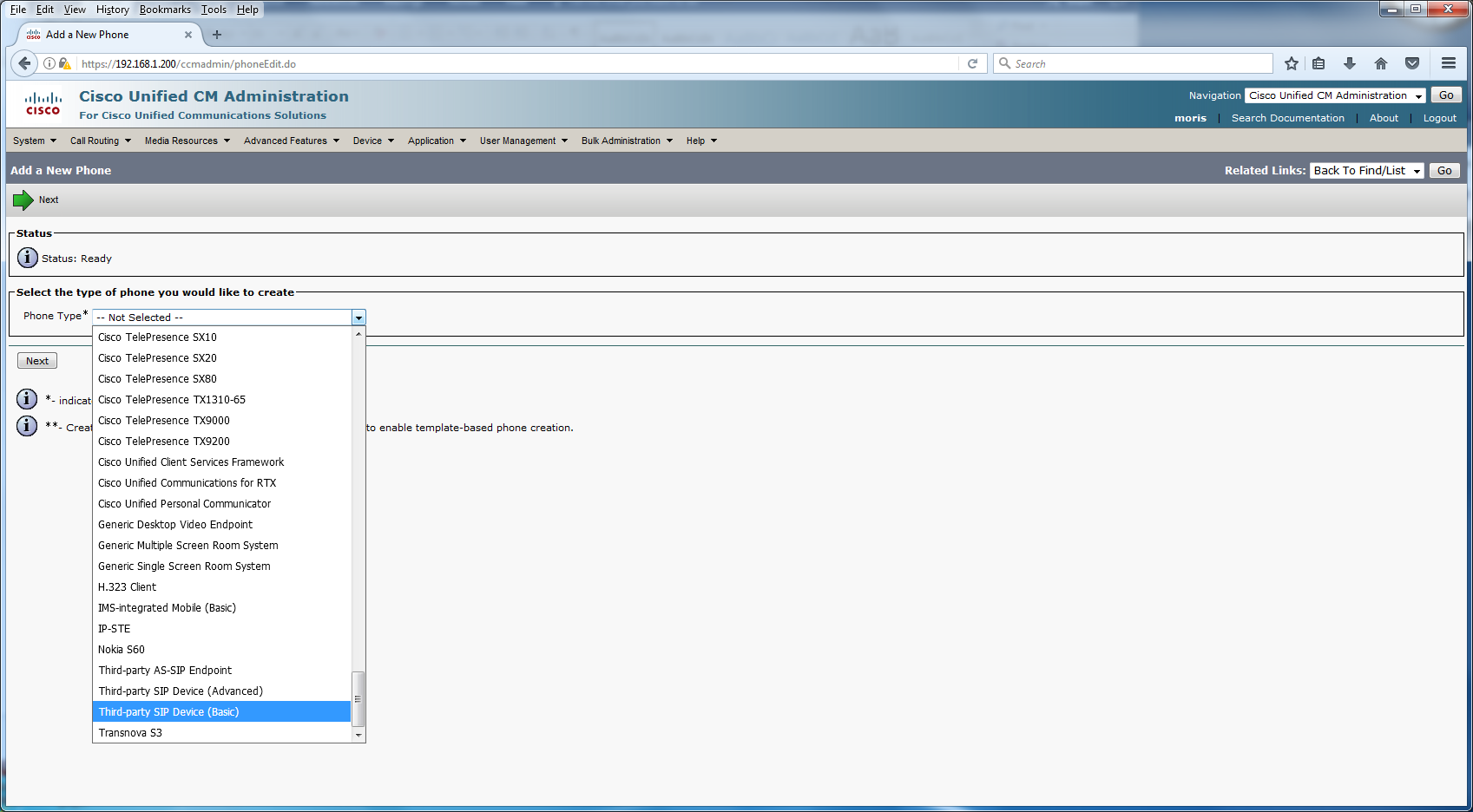The width and height of the screenshot is (1473, 812).
Task: Click the Next button below the phone type
Action: (x=37, y=361)
